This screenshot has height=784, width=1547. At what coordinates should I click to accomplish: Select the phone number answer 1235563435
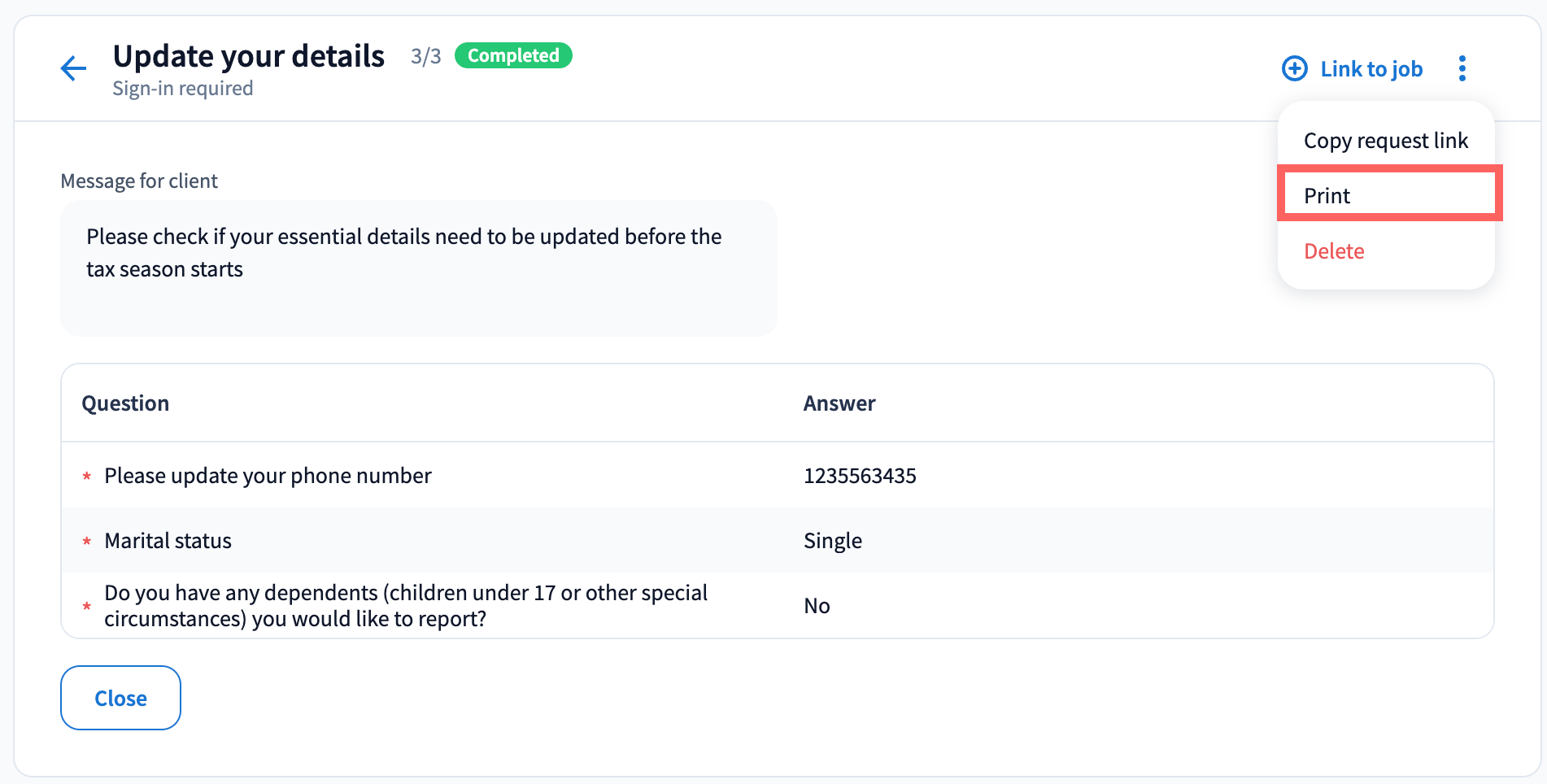pyautogui.click(x=859, y=476)
